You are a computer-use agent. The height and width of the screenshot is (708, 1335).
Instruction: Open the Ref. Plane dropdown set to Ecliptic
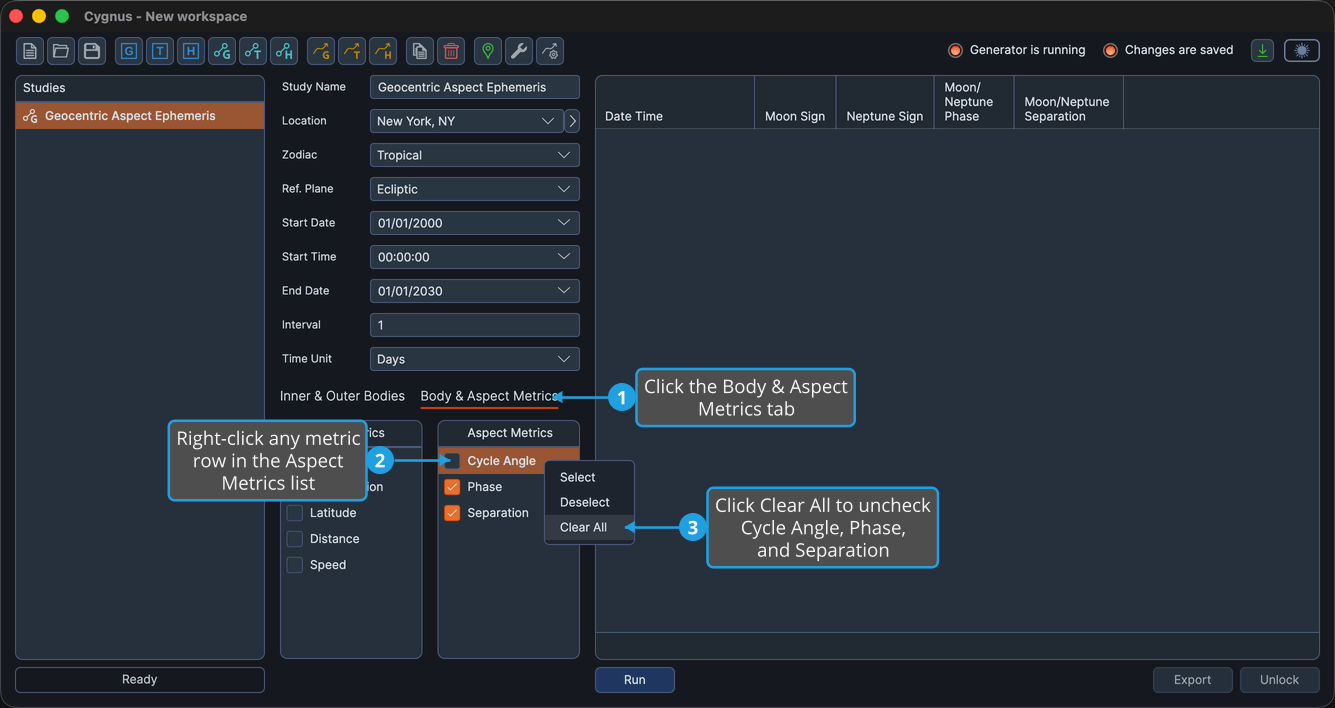coord(474,189)
